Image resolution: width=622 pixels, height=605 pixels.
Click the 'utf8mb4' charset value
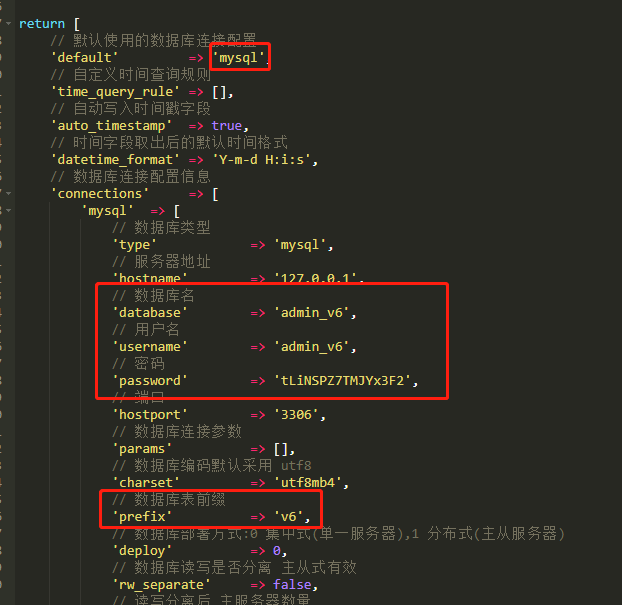pyautogui.click(x=308, y=482)
